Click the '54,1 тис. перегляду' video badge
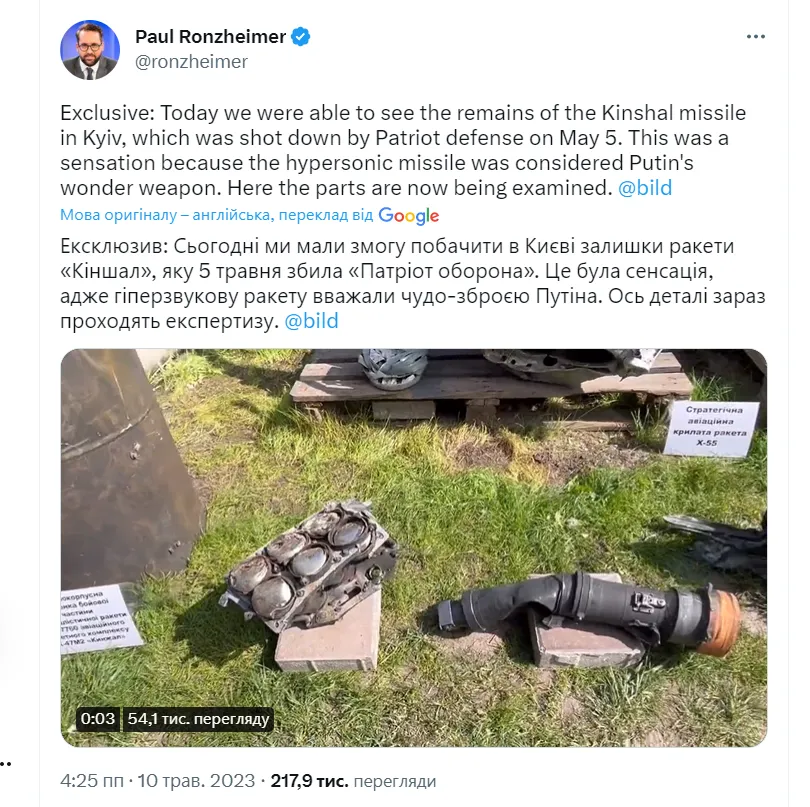Image resolution: width=810 pixels, height=807 pixels. [x=198, y=719]
